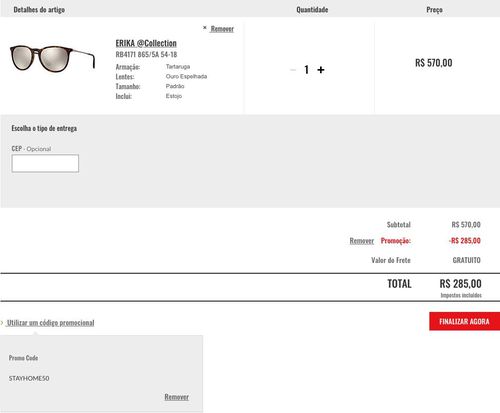
Task: Click the quantity value 1
Action: (306, 70)
